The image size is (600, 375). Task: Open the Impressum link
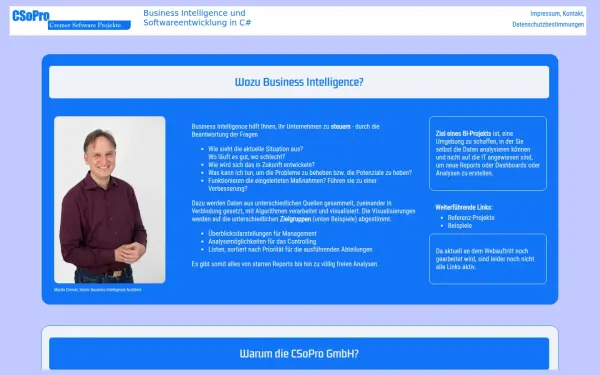(x=545, y=14)
